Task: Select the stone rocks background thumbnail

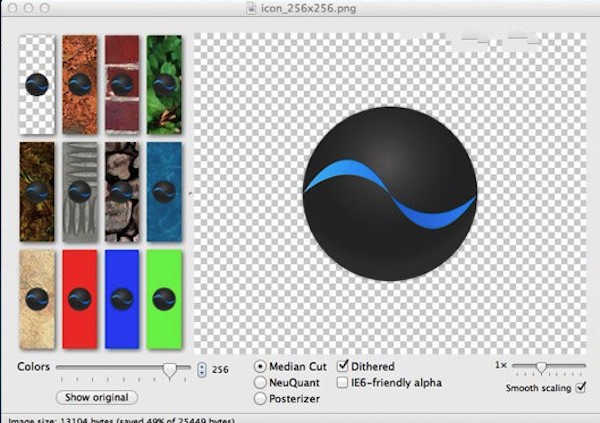Action: pos(122,192)
